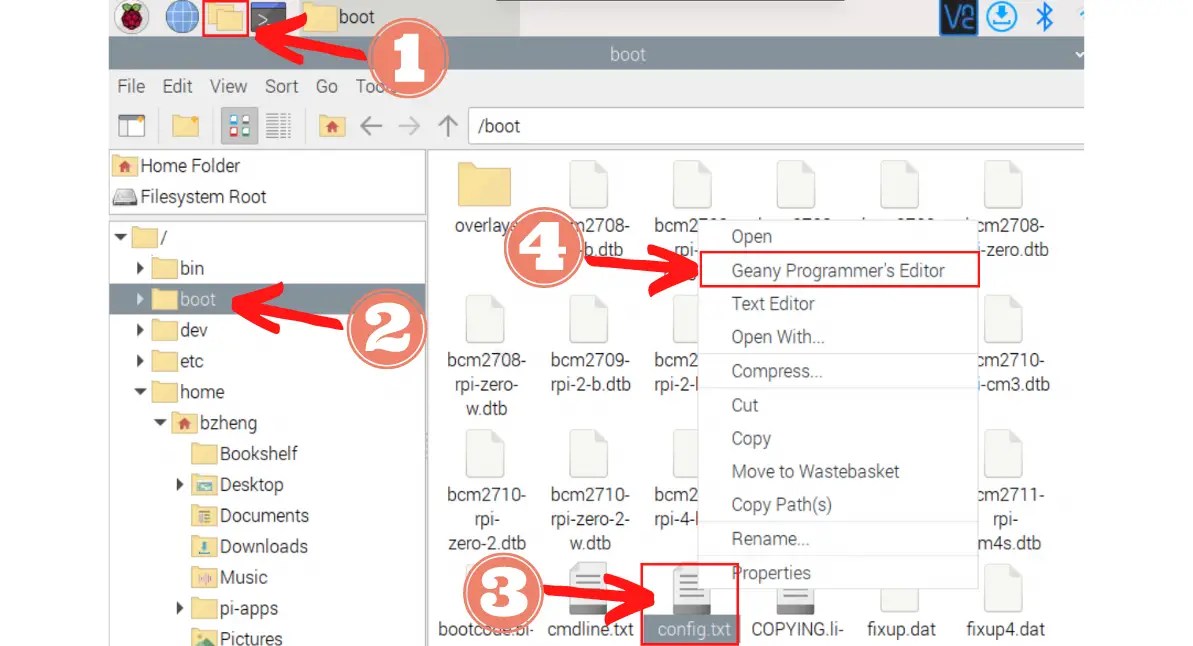Open the Edit menu

click(x=177, y=86)
